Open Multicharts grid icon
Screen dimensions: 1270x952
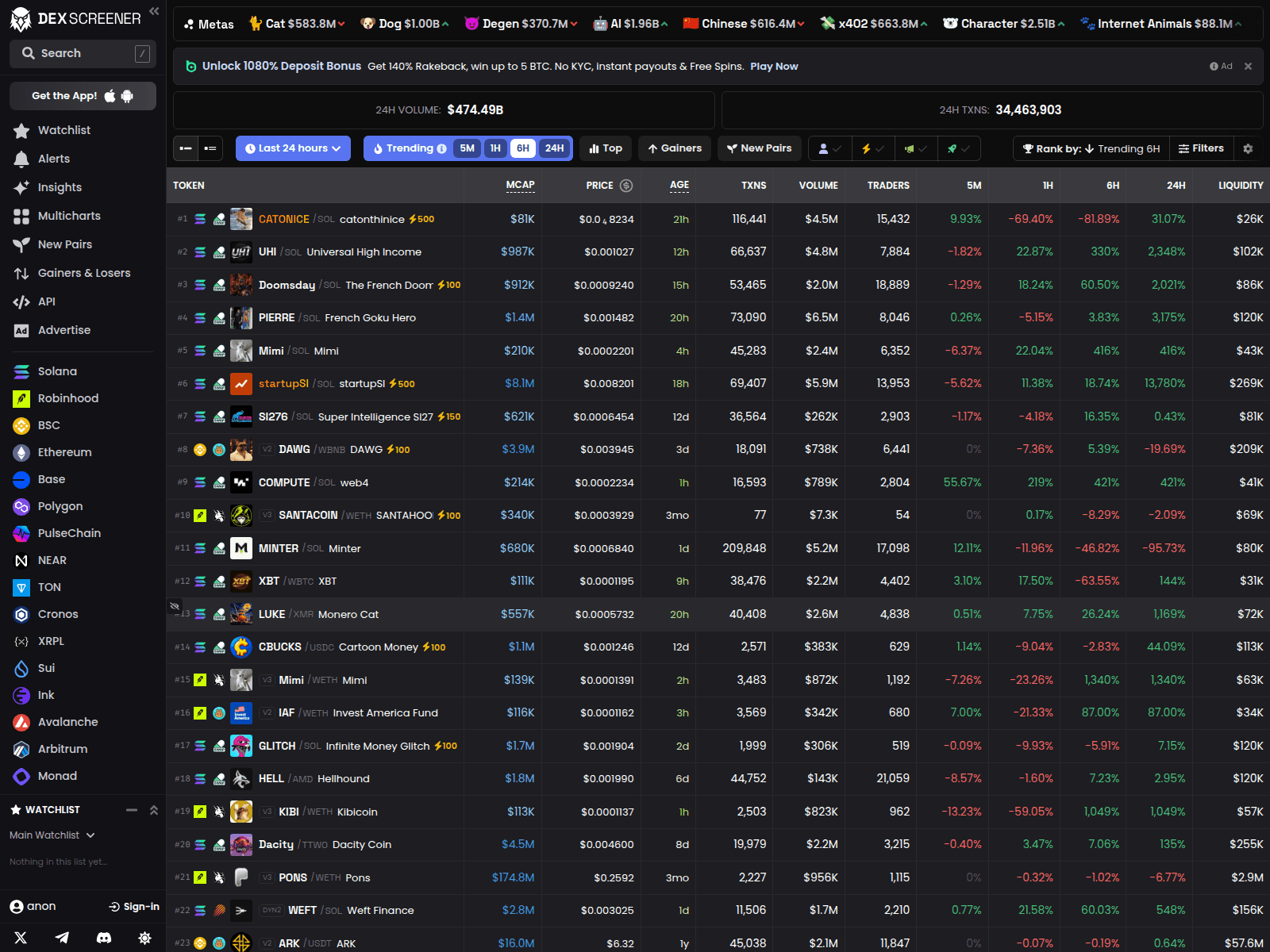coord(21,217)
